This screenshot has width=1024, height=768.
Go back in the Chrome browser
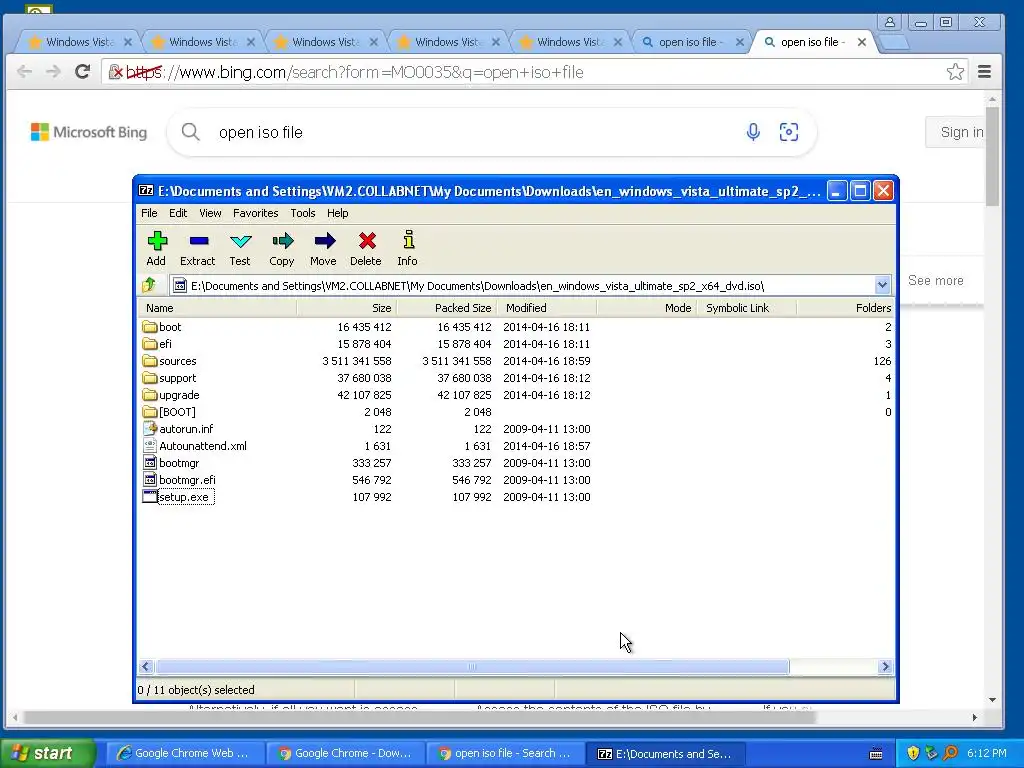pos(24,71)
